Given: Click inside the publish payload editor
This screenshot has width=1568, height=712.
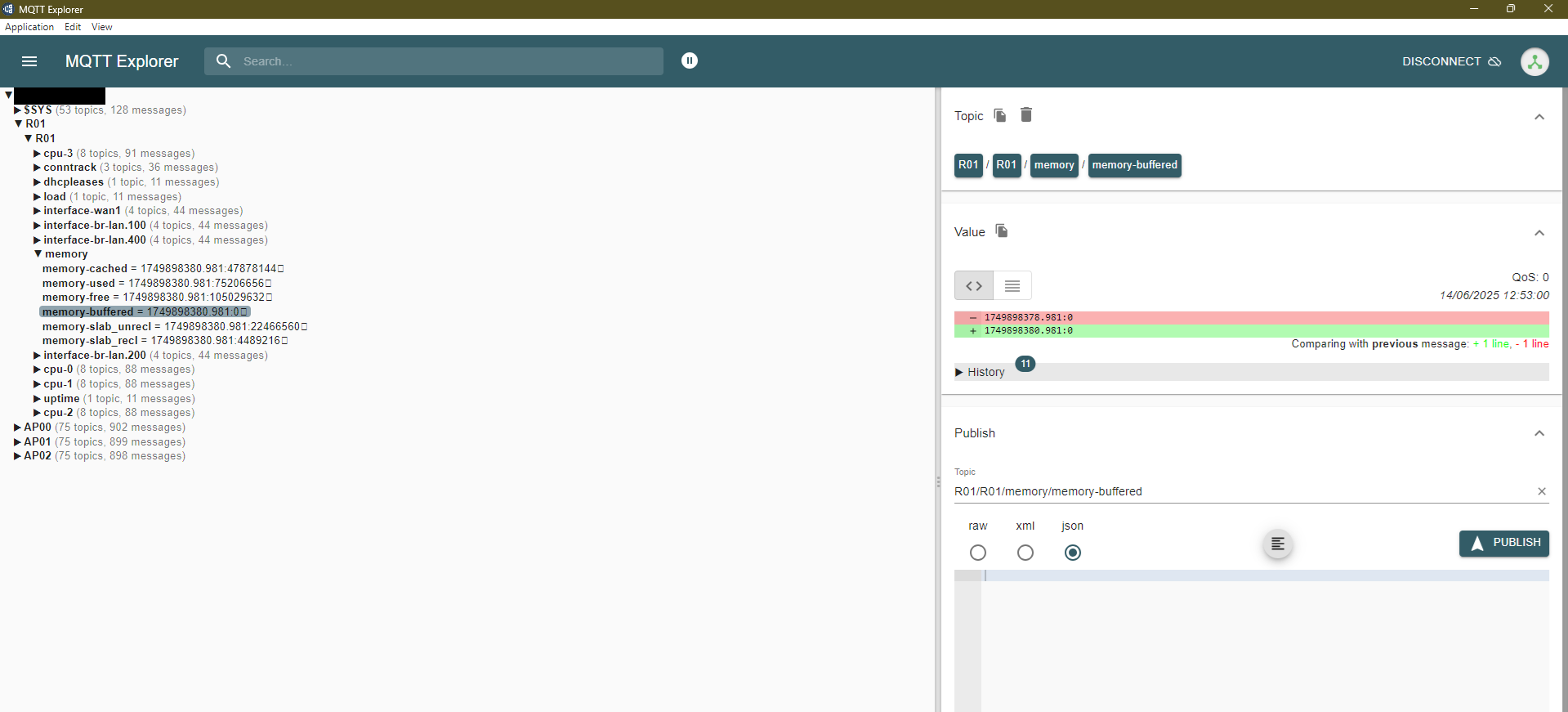Looking at the screenshot, I should point(1265,641).
